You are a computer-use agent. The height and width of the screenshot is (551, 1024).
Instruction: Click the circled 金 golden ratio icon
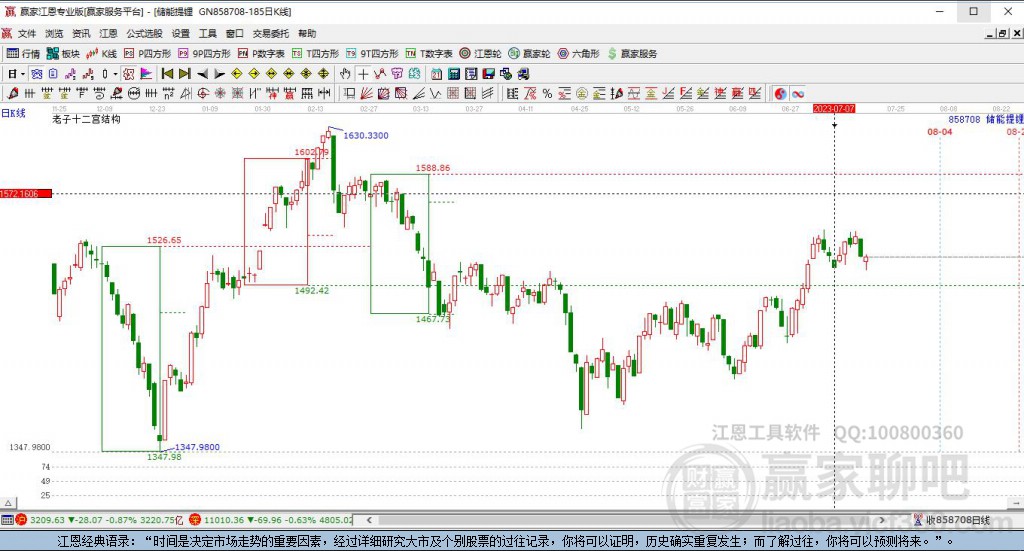[582, 93]
